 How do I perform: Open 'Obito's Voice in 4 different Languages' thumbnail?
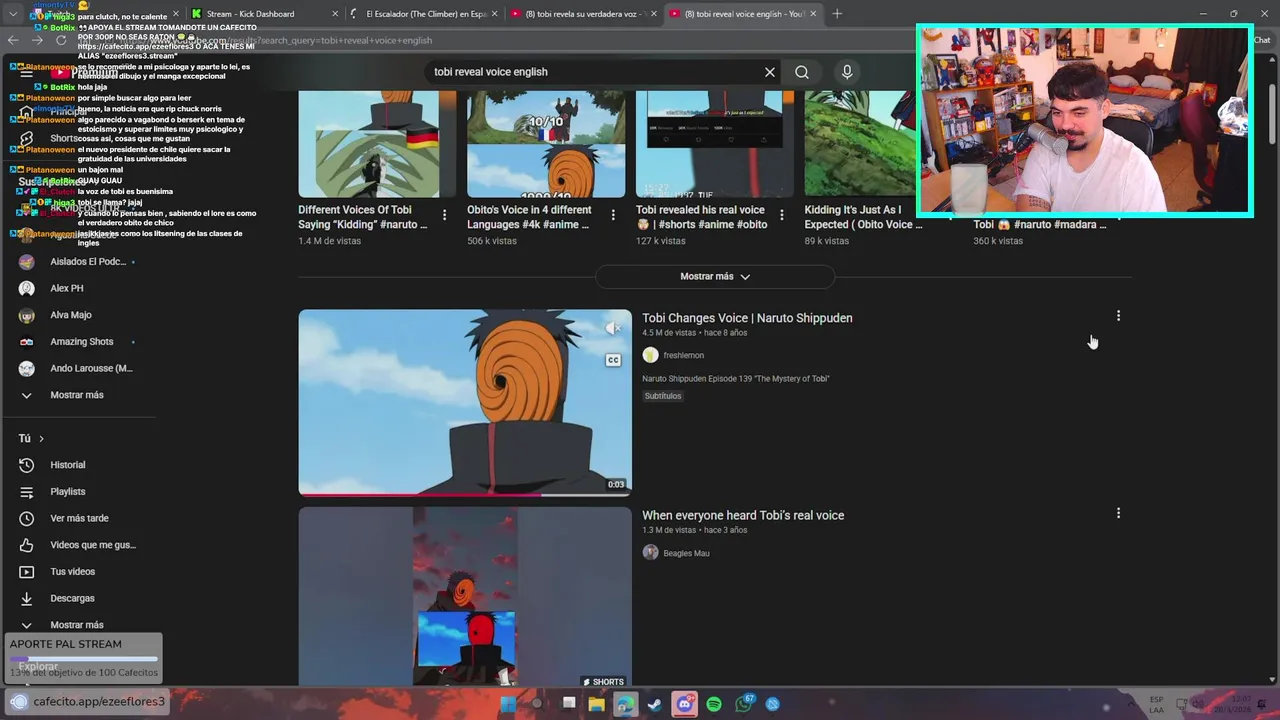(546, 144)
